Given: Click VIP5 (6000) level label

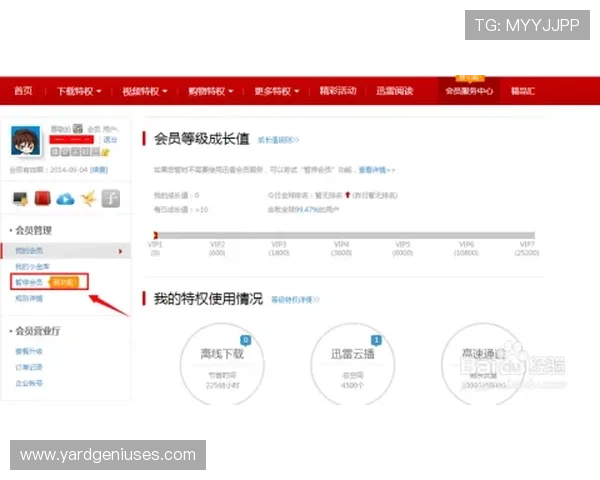Looking at the screenshot, I should (x=403, y=248).
